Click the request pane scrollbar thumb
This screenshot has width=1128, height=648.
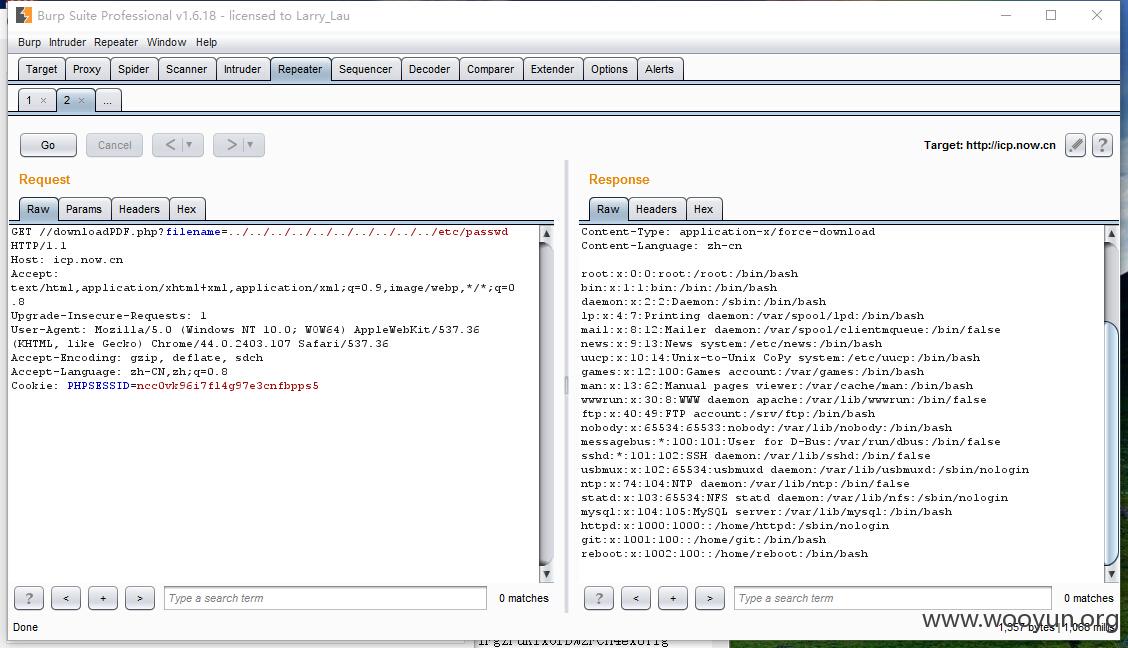tap(546, 403)
